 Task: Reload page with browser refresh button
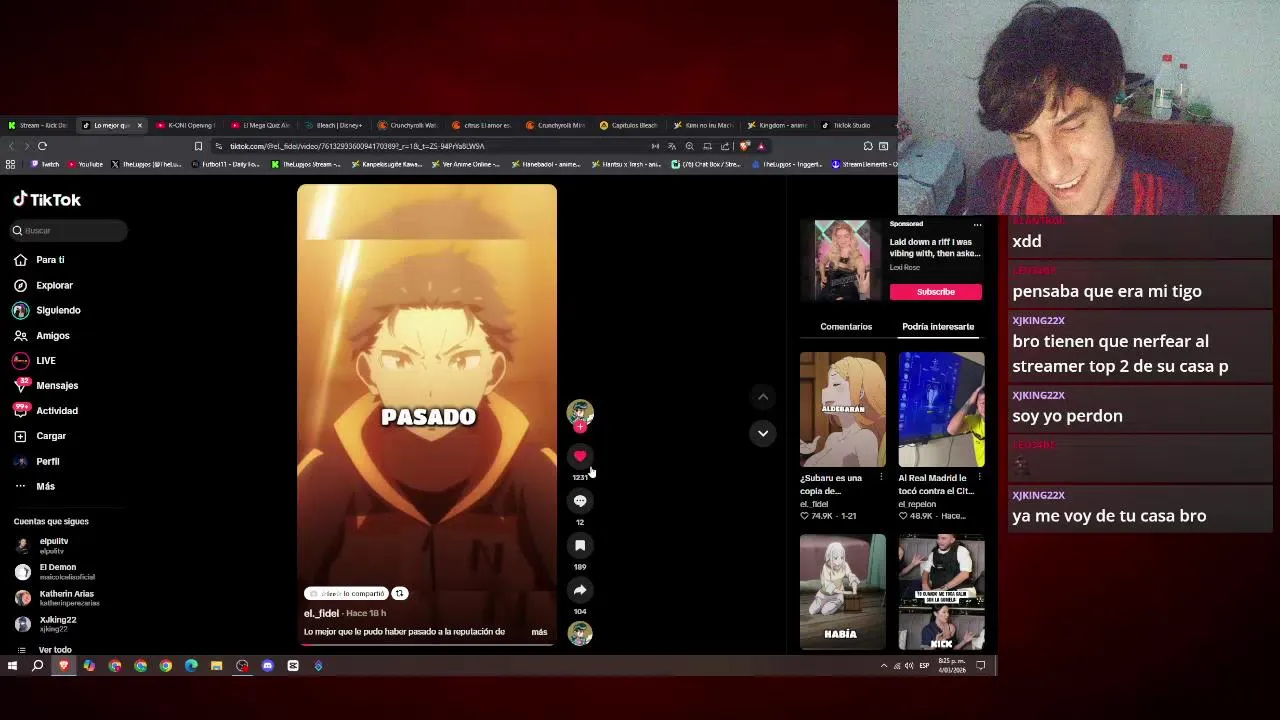coord(42,146)
